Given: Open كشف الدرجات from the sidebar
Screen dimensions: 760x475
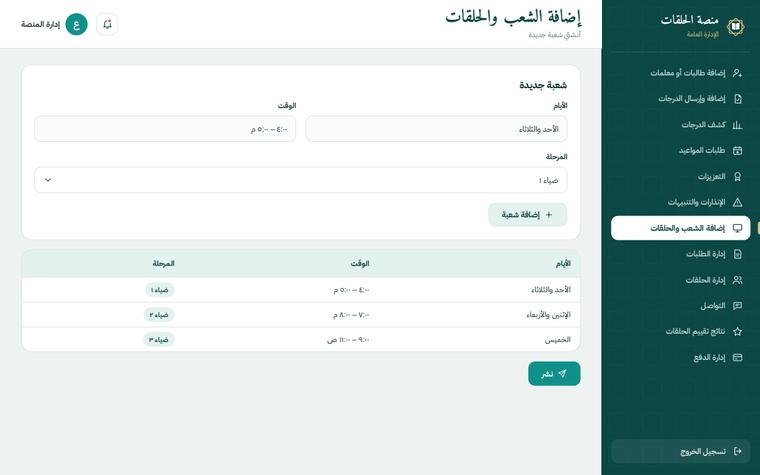Looking at the screenshot, I should (681, 125).
